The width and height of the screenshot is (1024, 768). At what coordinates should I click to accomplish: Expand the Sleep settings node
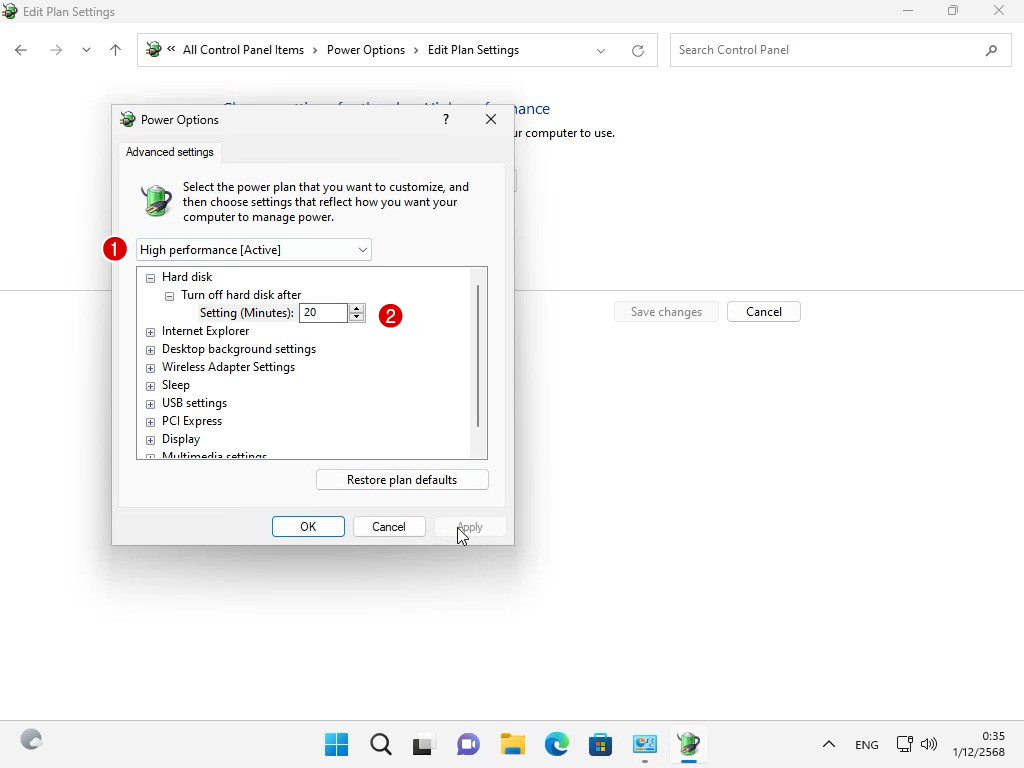pos(151,385)
